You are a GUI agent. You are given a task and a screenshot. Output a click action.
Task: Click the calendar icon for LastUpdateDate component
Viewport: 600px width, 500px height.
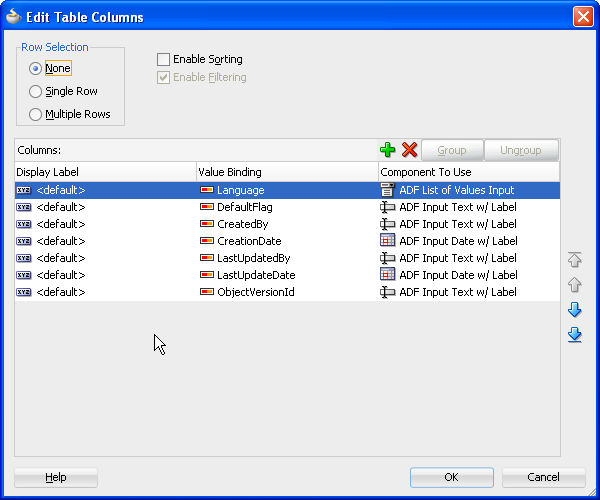pos(387,274)
